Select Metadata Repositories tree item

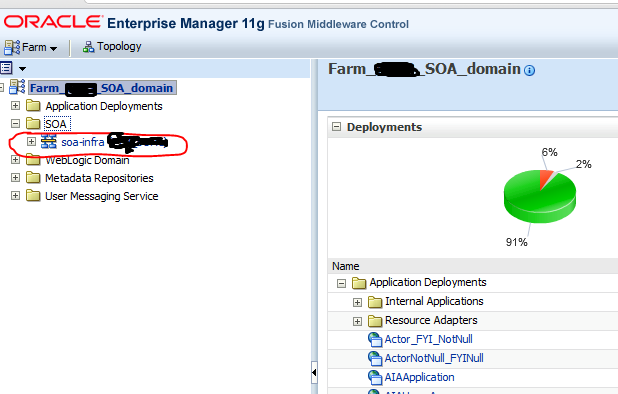(x=99, y=178)
